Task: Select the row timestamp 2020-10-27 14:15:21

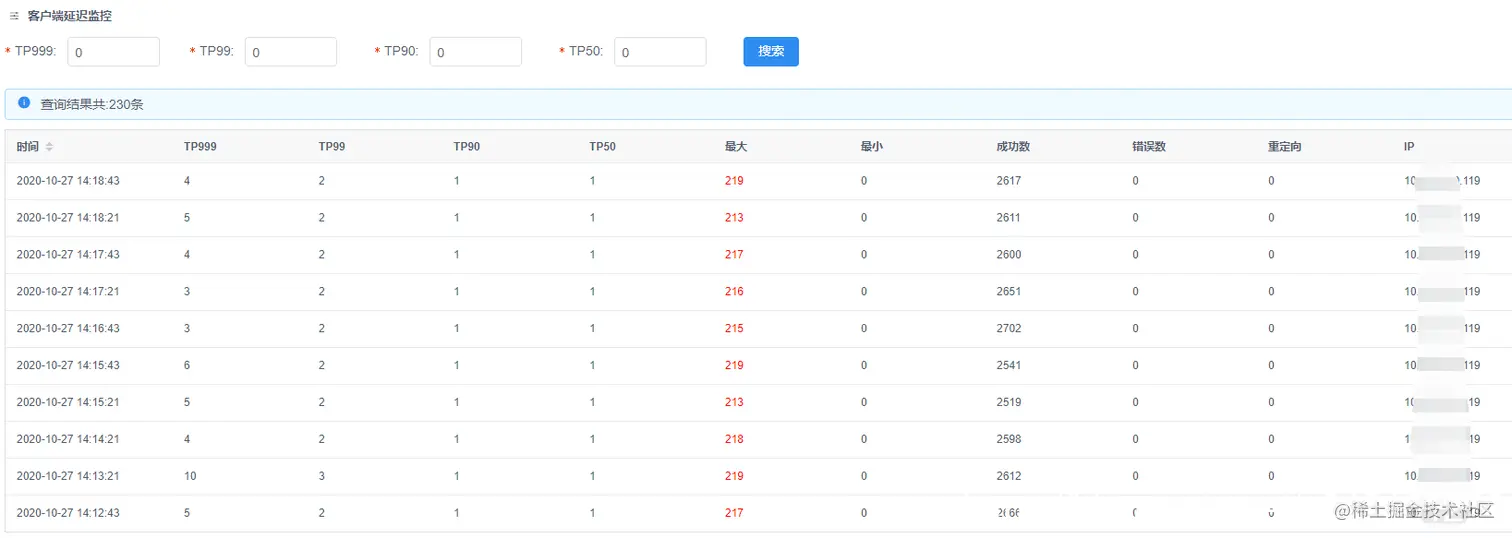Action: [68, 403]
